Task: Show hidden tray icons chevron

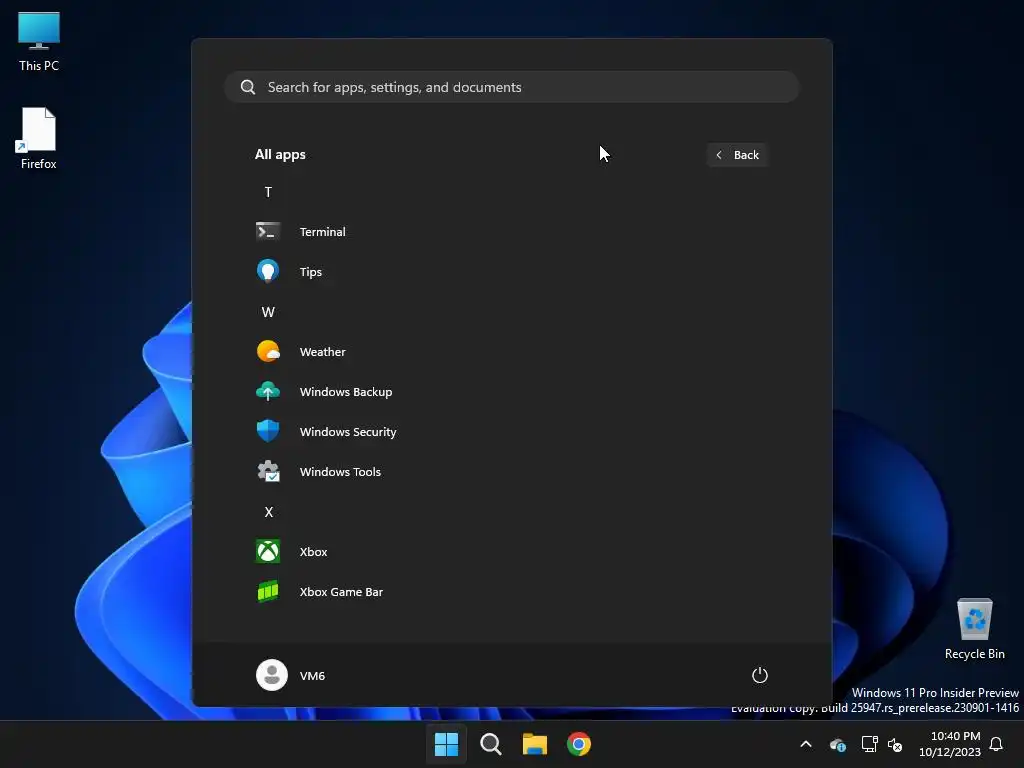Action: [806, 744]
